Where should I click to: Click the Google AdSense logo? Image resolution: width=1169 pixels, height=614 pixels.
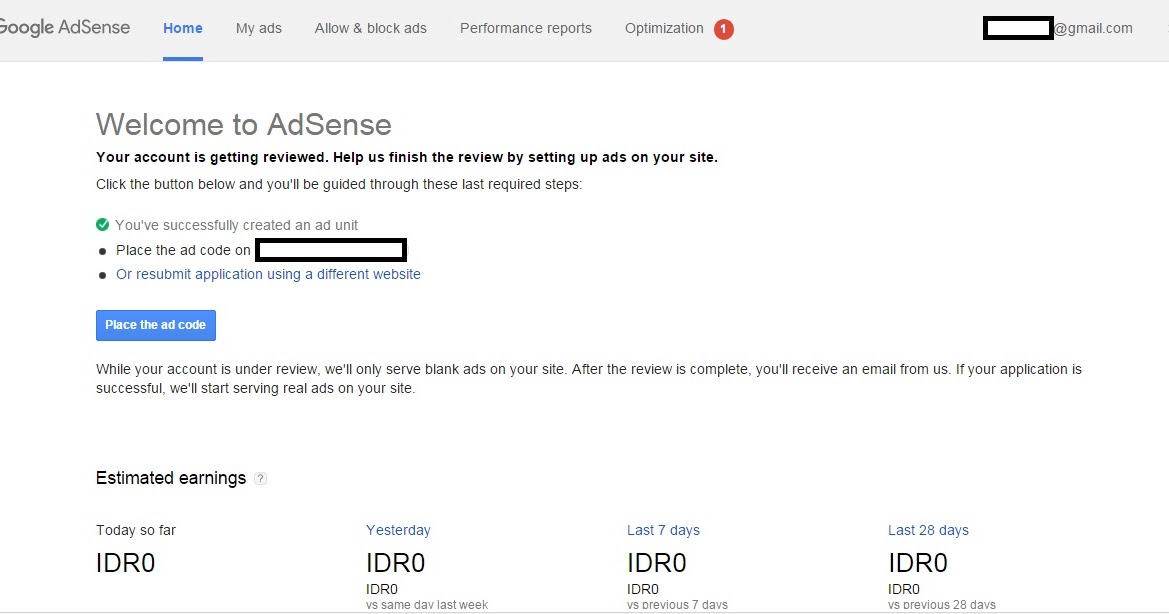[x=65, y=27]
